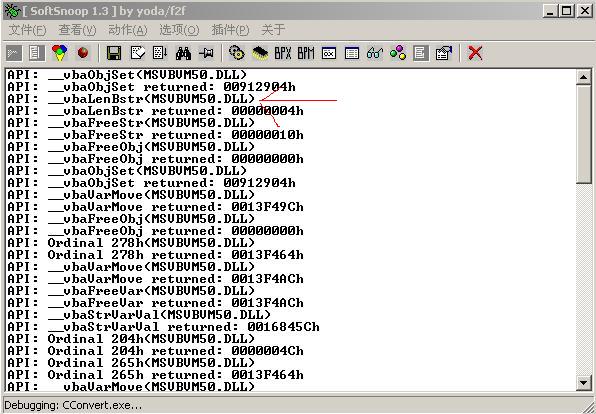Minimize the SoftSnoop window
Screen dimensions: 596x414
tap(550, 11)
